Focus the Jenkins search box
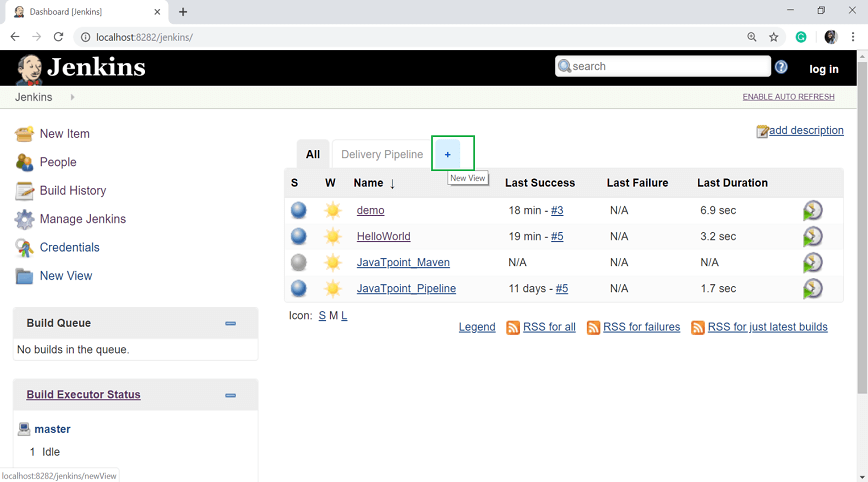 click(x=663, y=66)
